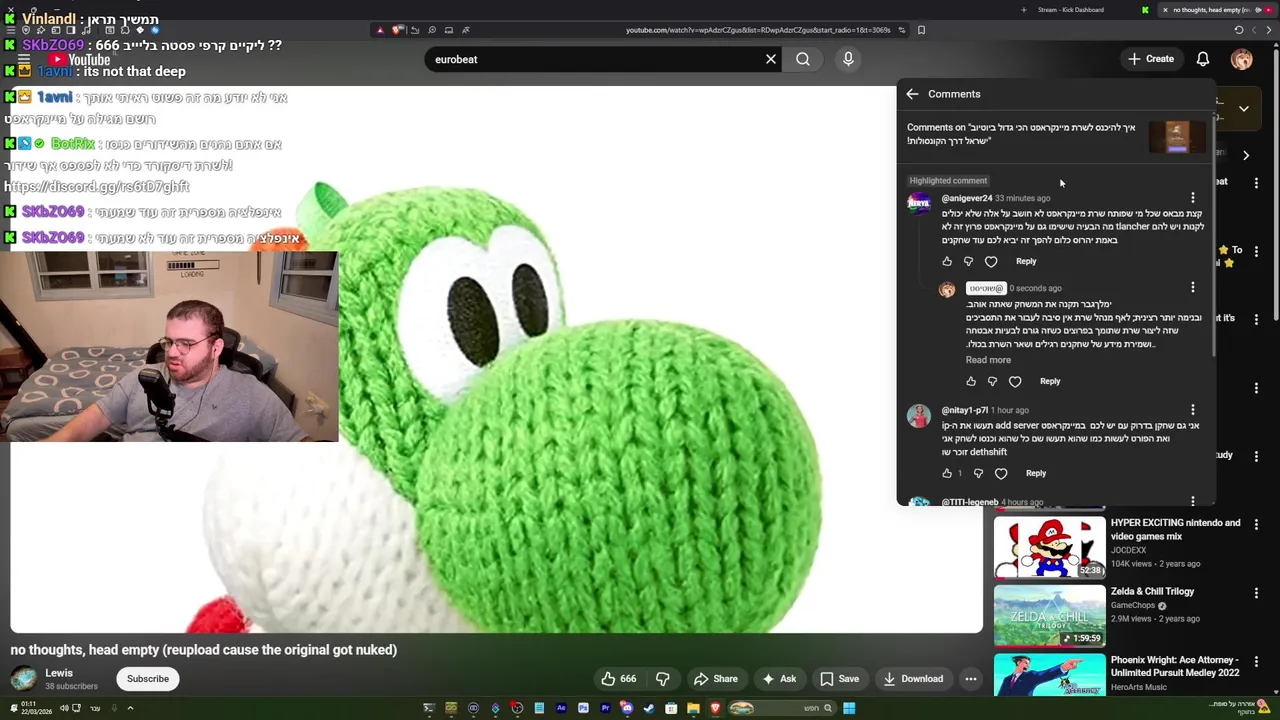The height and width of the screenshot is (720, 1280).
Task: Collapse the playlist panel chevron
Action: [1243, 108]
